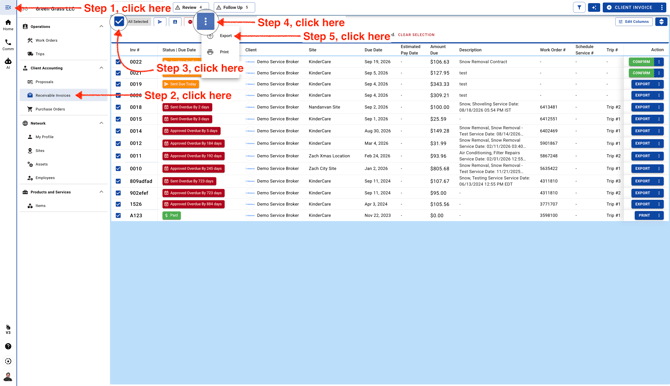This screenshot has height=386, width=670.
Task: Open the Review alerts tab
Action: click(x=191, y=7)
